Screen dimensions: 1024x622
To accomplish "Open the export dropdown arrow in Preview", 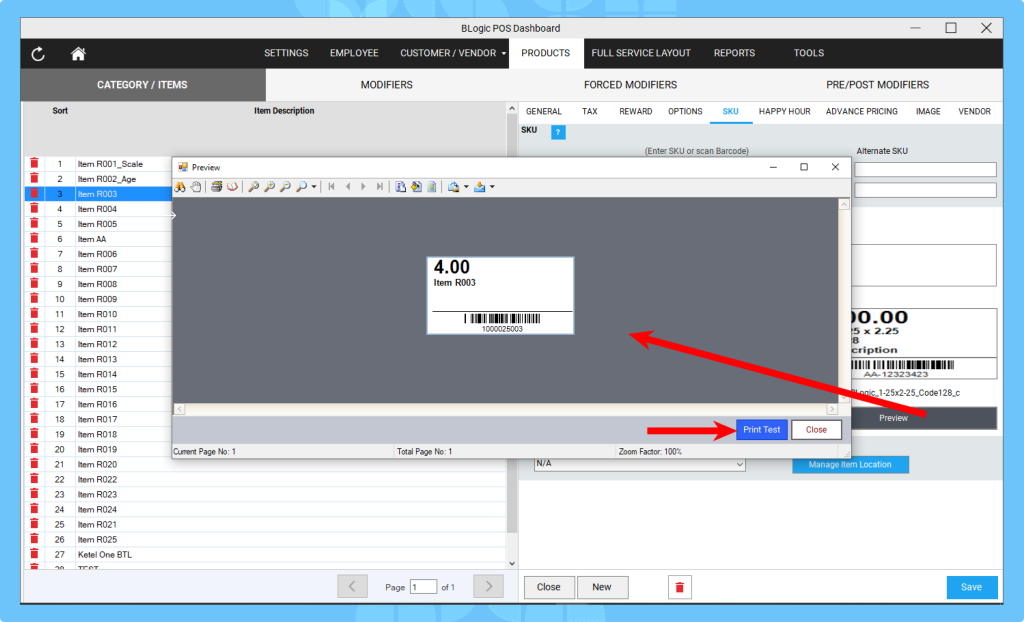I will click(x=466, y=187).
